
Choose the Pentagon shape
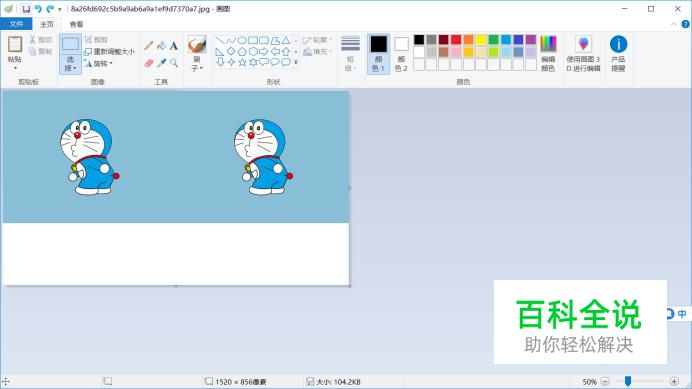click(x=242, y=52)
